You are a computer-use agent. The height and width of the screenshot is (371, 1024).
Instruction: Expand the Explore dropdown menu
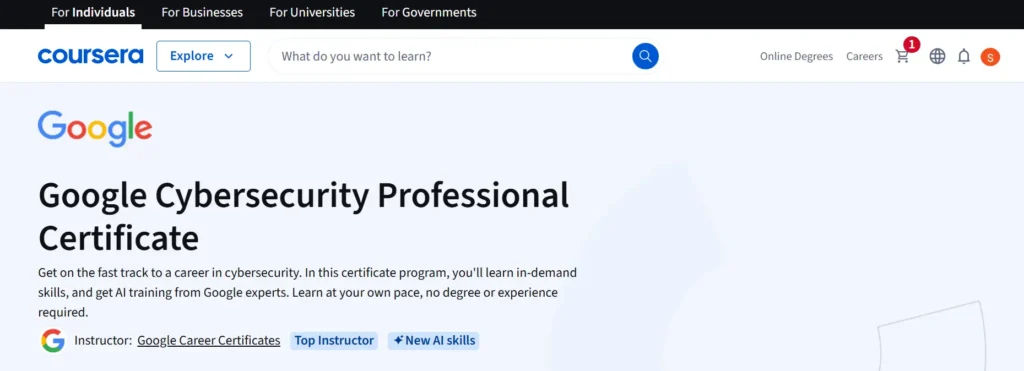[203, 56]
